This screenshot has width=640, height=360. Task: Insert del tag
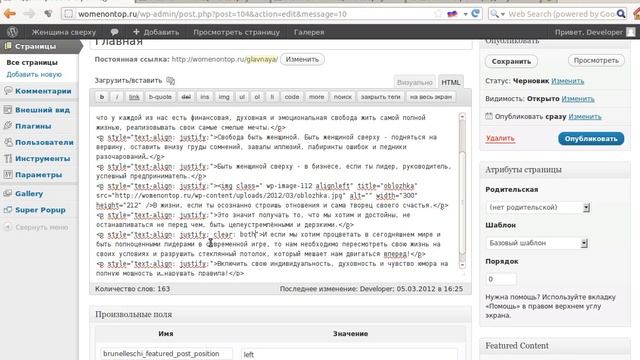point(186,97)
